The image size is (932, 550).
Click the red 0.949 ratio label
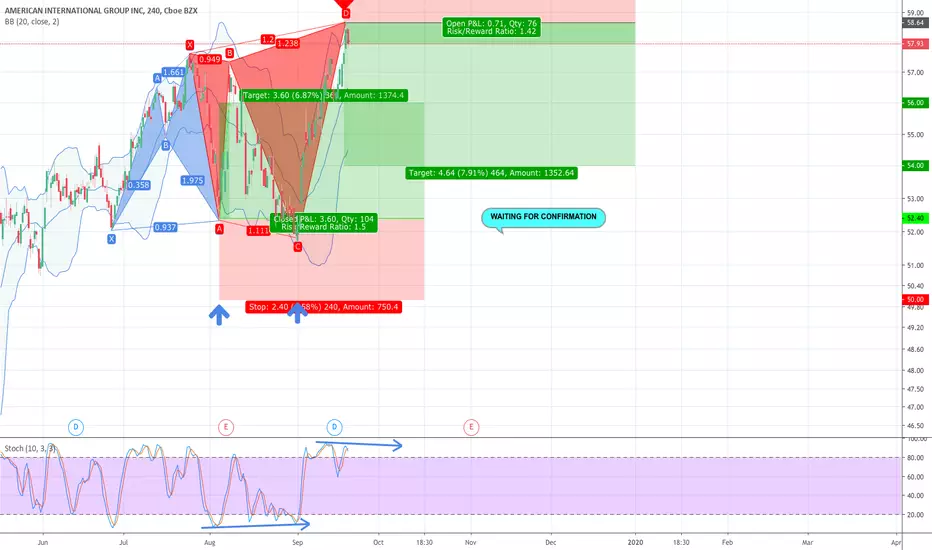210,59
